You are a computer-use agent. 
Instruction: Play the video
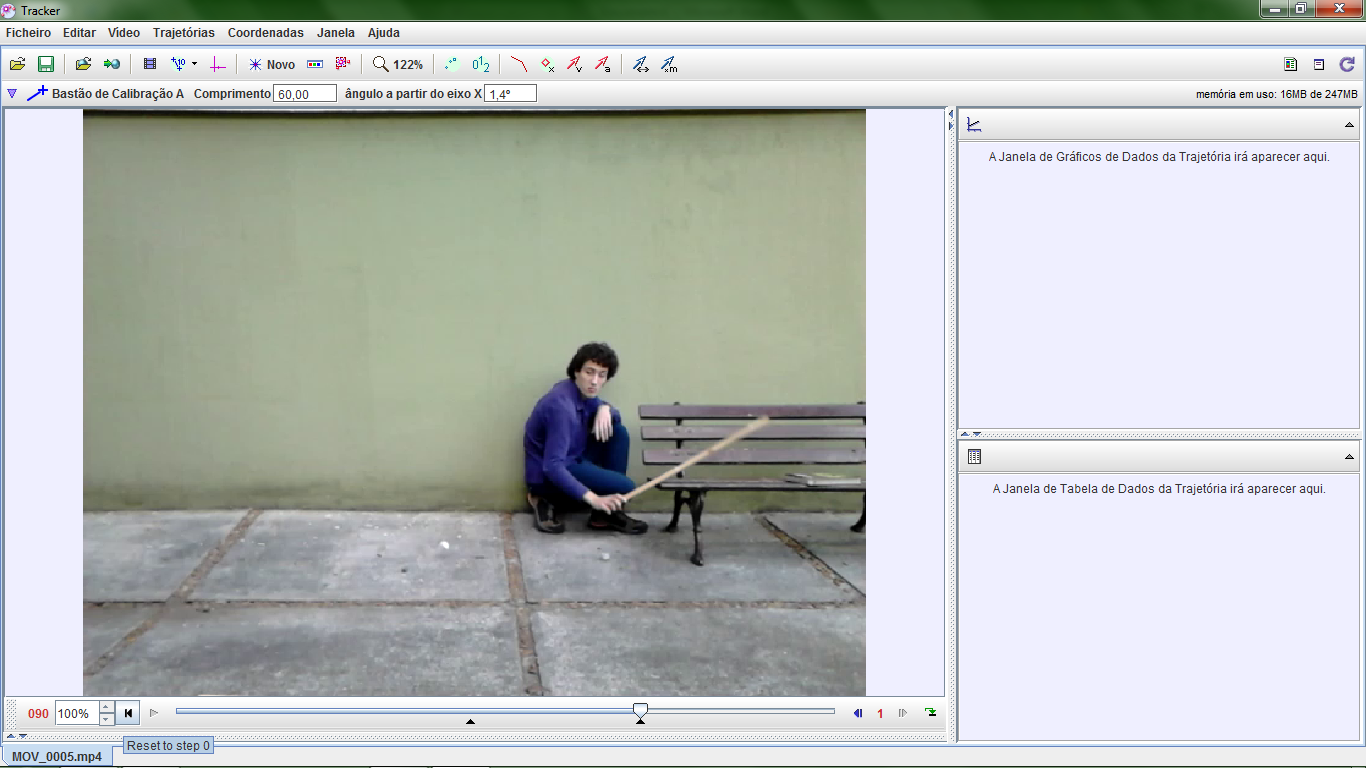(x=154, y=713)
